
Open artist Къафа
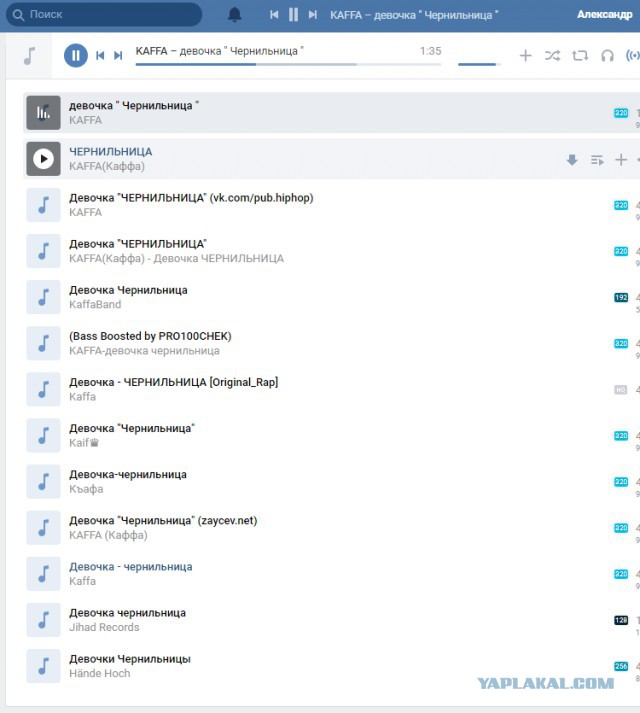pos(86,489)
